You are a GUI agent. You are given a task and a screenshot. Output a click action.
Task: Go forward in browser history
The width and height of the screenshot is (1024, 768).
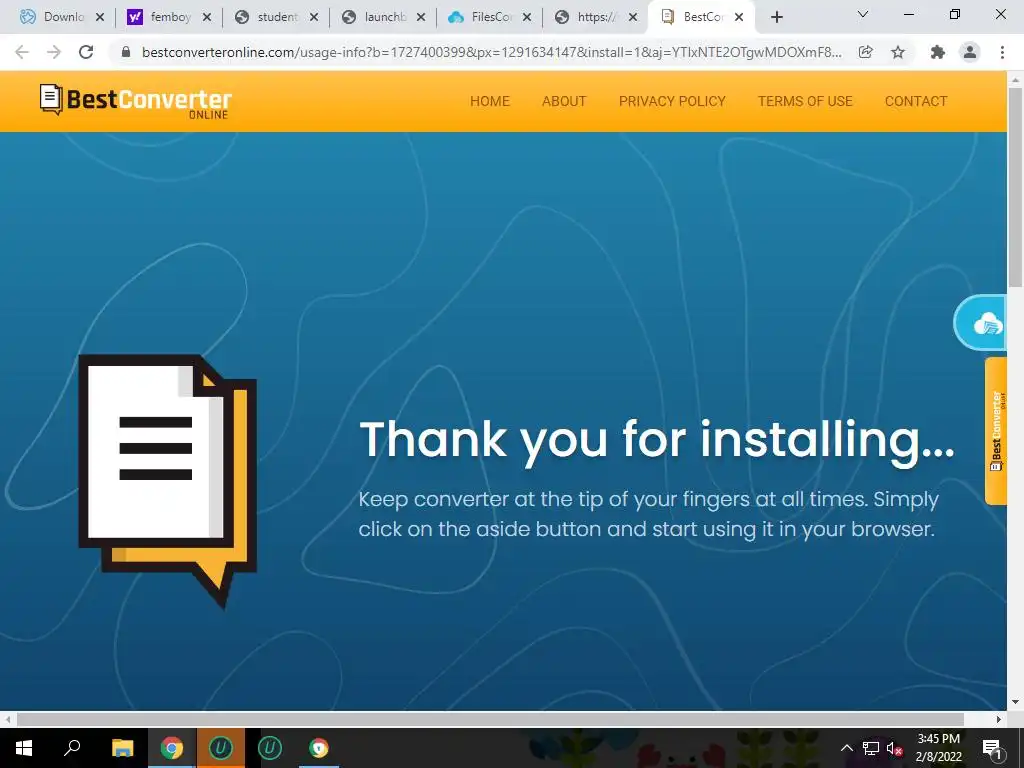pos(54,52)
